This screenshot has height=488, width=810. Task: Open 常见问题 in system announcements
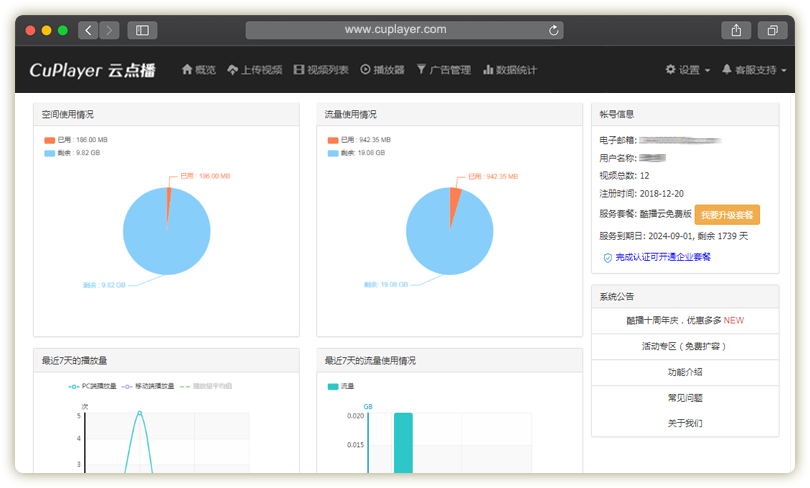(685, 398)
